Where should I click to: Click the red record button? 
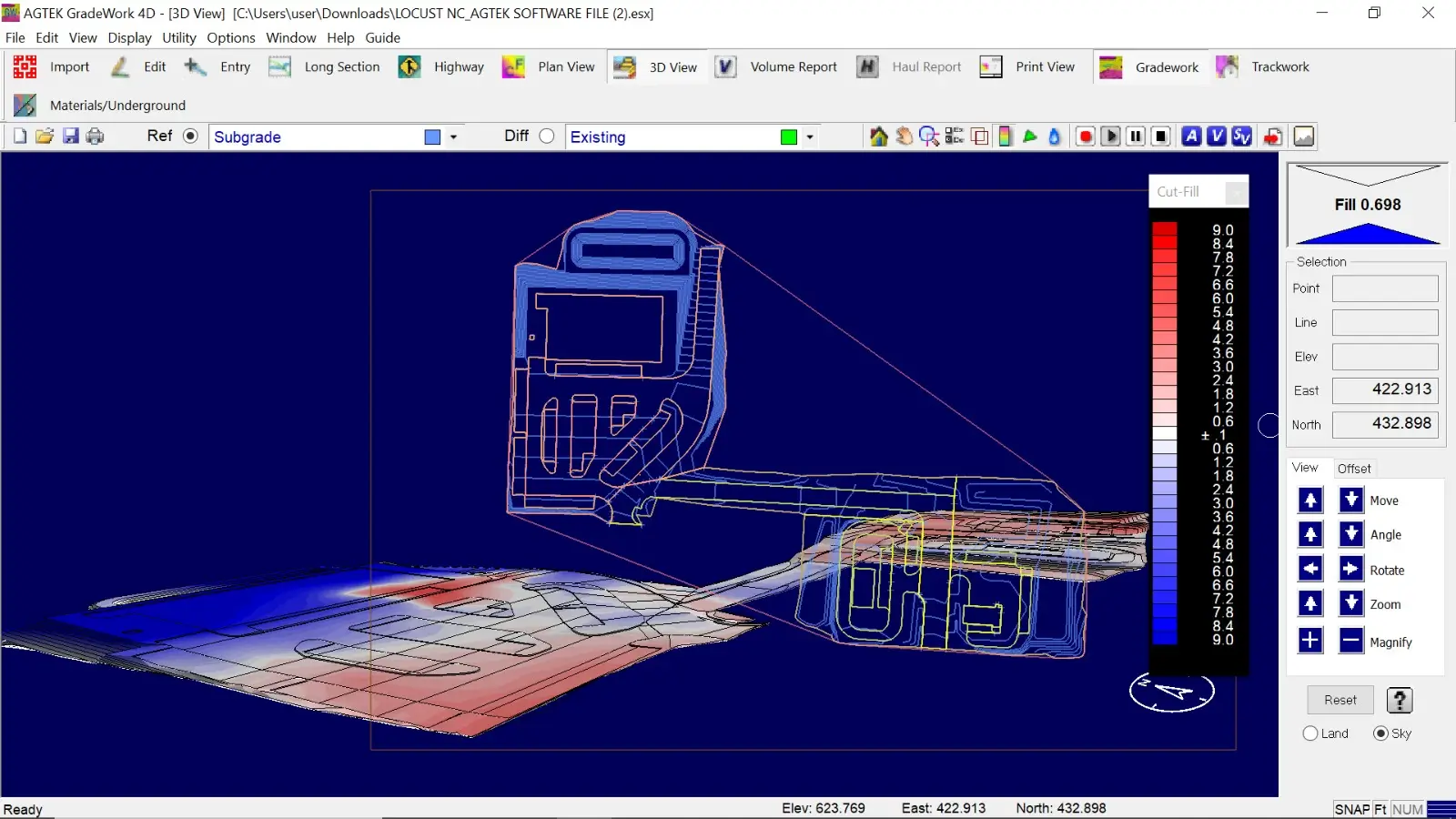pos(1085,136)
